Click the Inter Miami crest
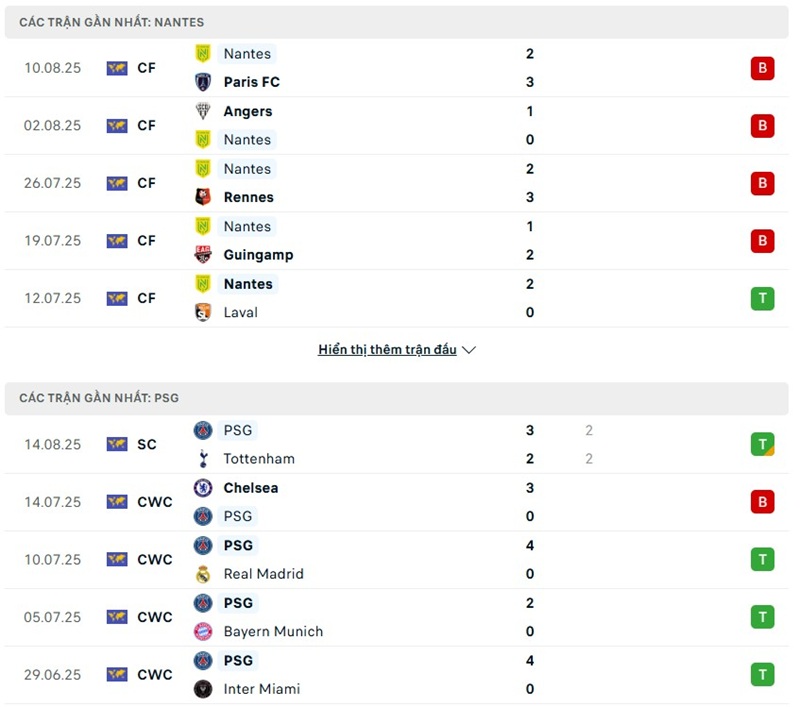This screenshot has width=800, height=707. (203, 689)
